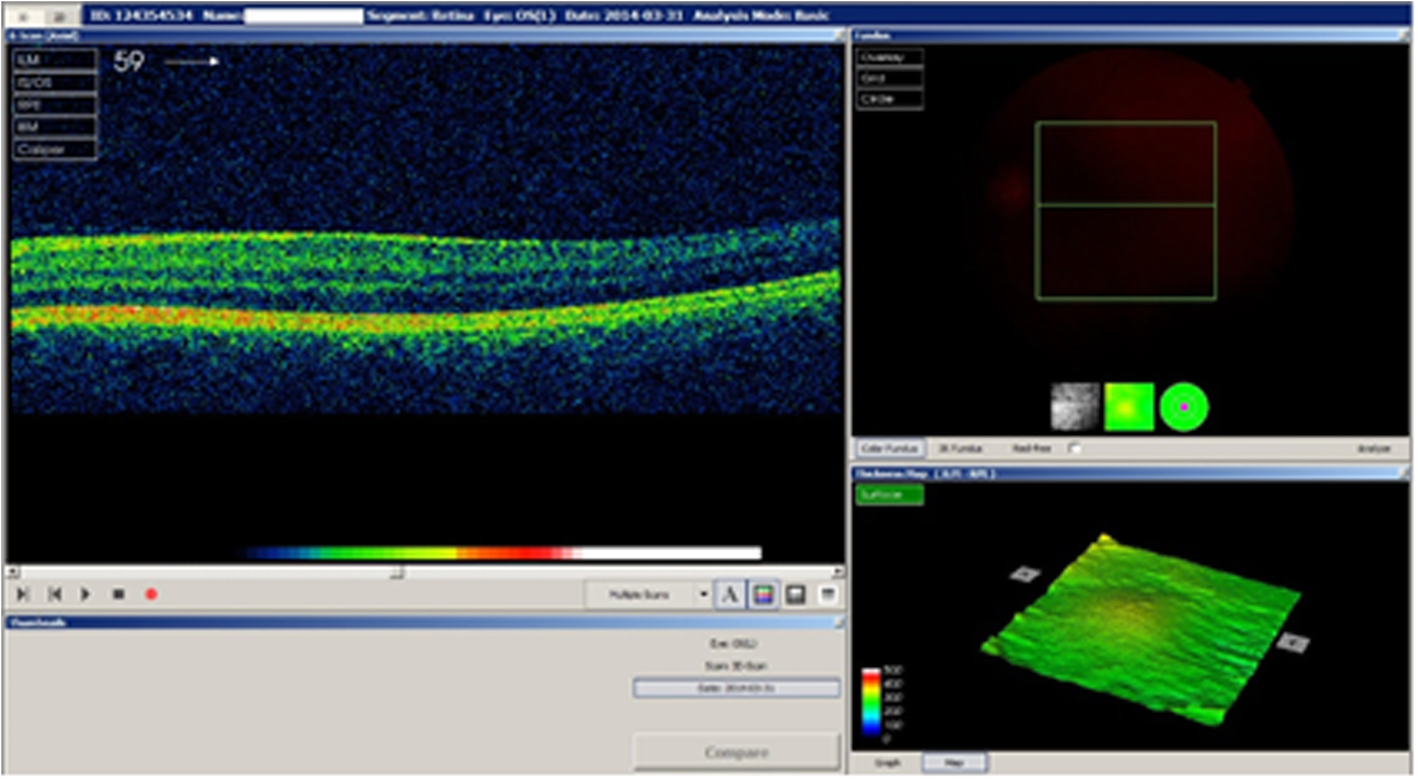The width and height of the screenshot is (1418, 780).
Task: Toggle the RPE layer overlay button
Action: pyautogui.click(x=55, y=105)
